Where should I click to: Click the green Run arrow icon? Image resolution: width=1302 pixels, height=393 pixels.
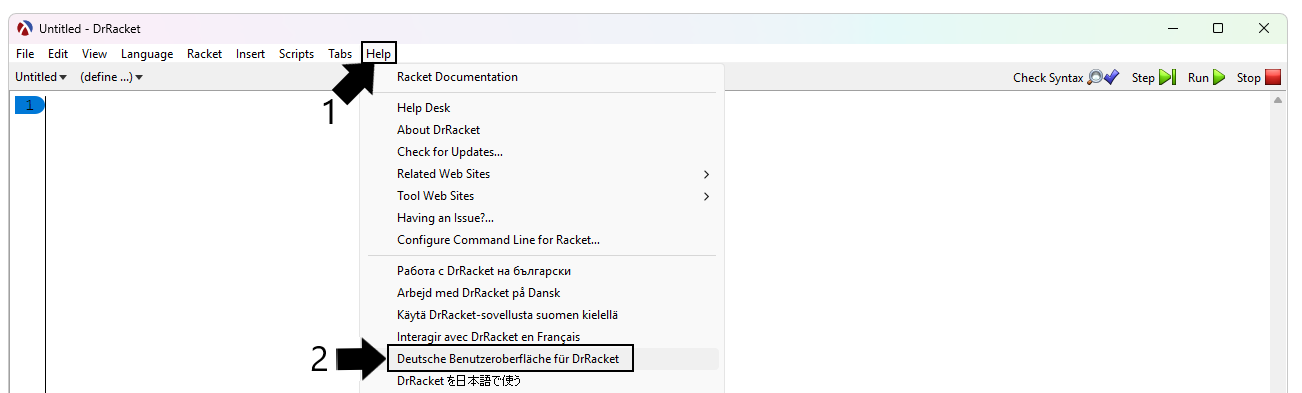click(x=1219, y=77)
